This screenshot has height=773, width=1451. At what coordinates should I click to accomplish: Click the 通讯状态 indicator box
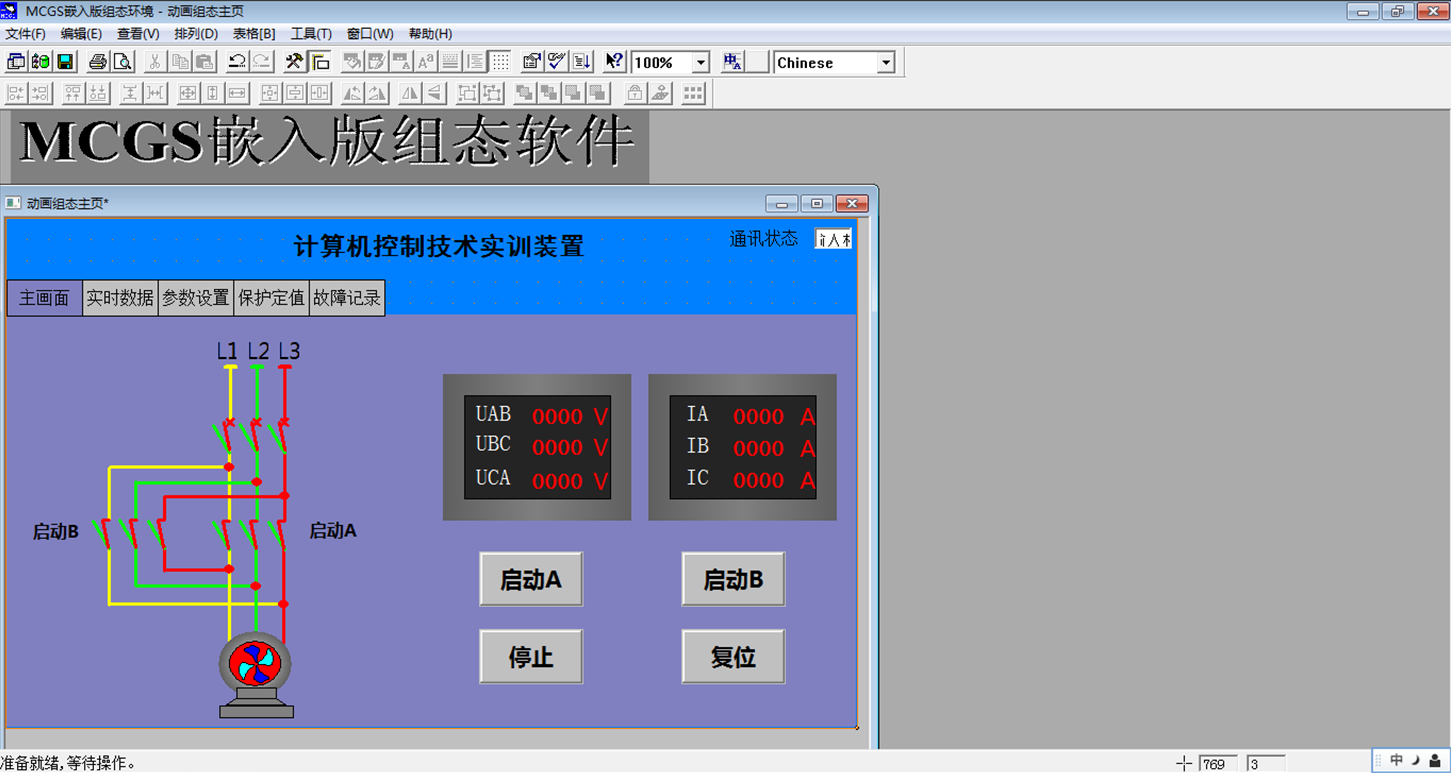(x=833, y=239)
